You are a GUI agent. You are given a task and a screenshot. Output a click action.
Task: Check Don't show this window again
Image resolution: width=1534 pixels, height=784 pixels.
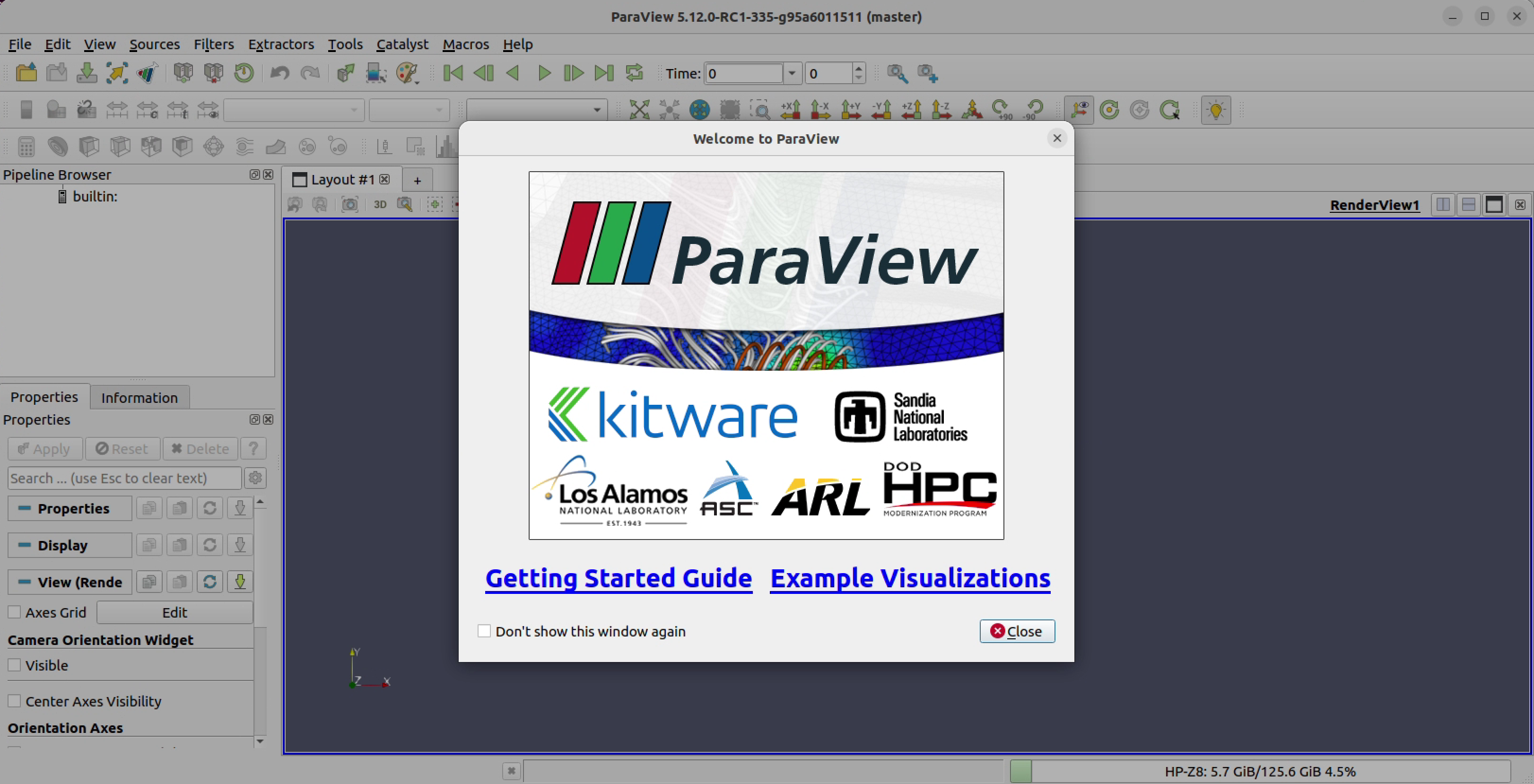[x=484, y=631]
